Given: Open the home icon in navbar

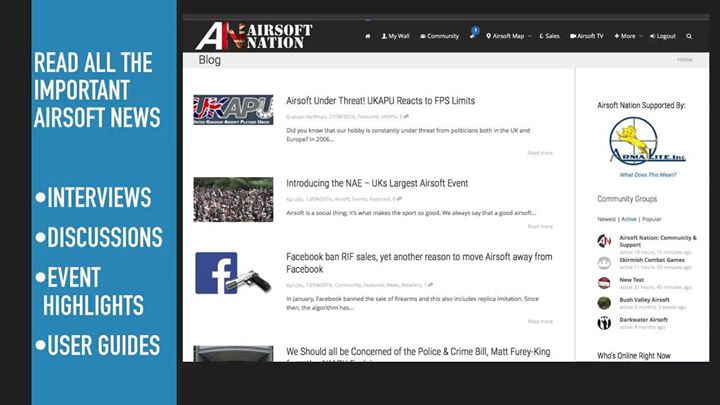Looking at the screenshot, I should [367, 36].
